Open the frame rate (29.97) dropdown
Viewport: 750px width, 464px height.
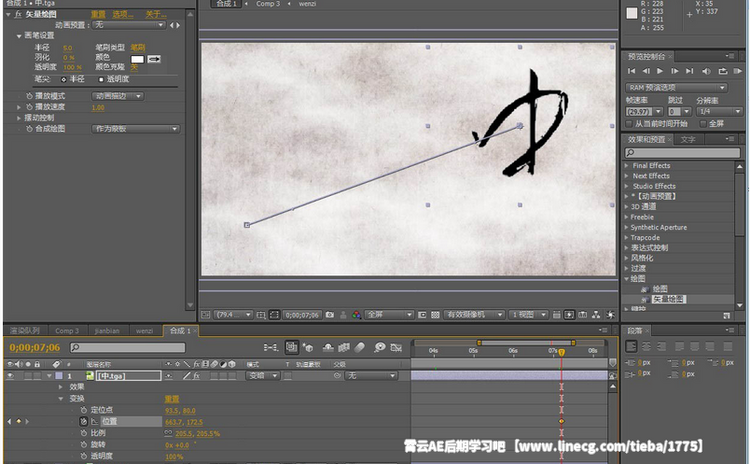[644, 111]
